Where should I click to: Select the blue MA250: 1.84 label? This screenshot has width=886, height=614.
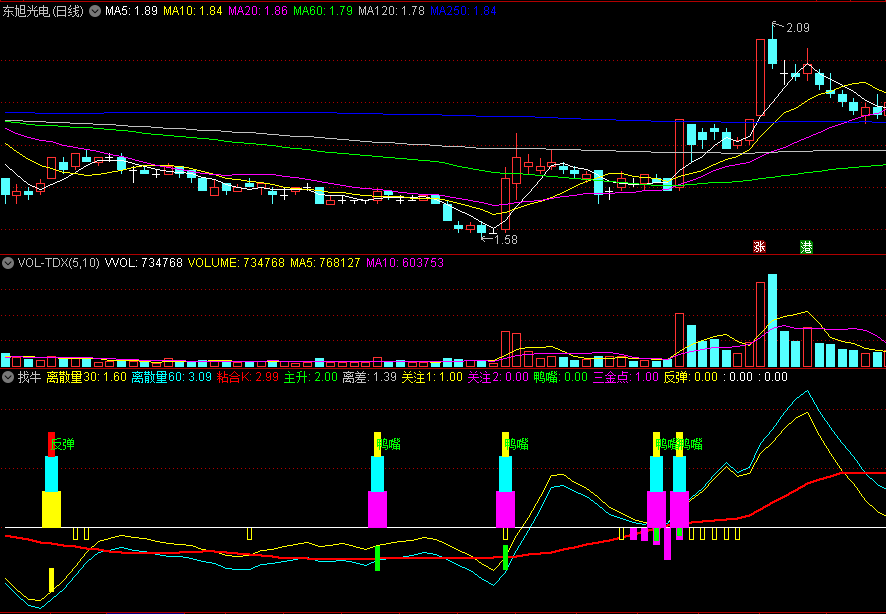[x=463, y=11]
